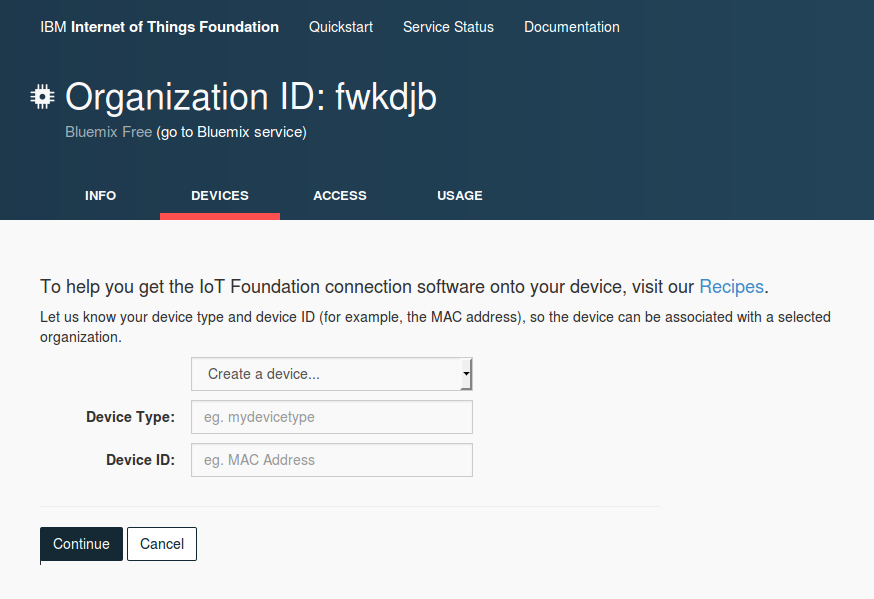
Task: Open the USAGE tab
Action: click(459, 196)
